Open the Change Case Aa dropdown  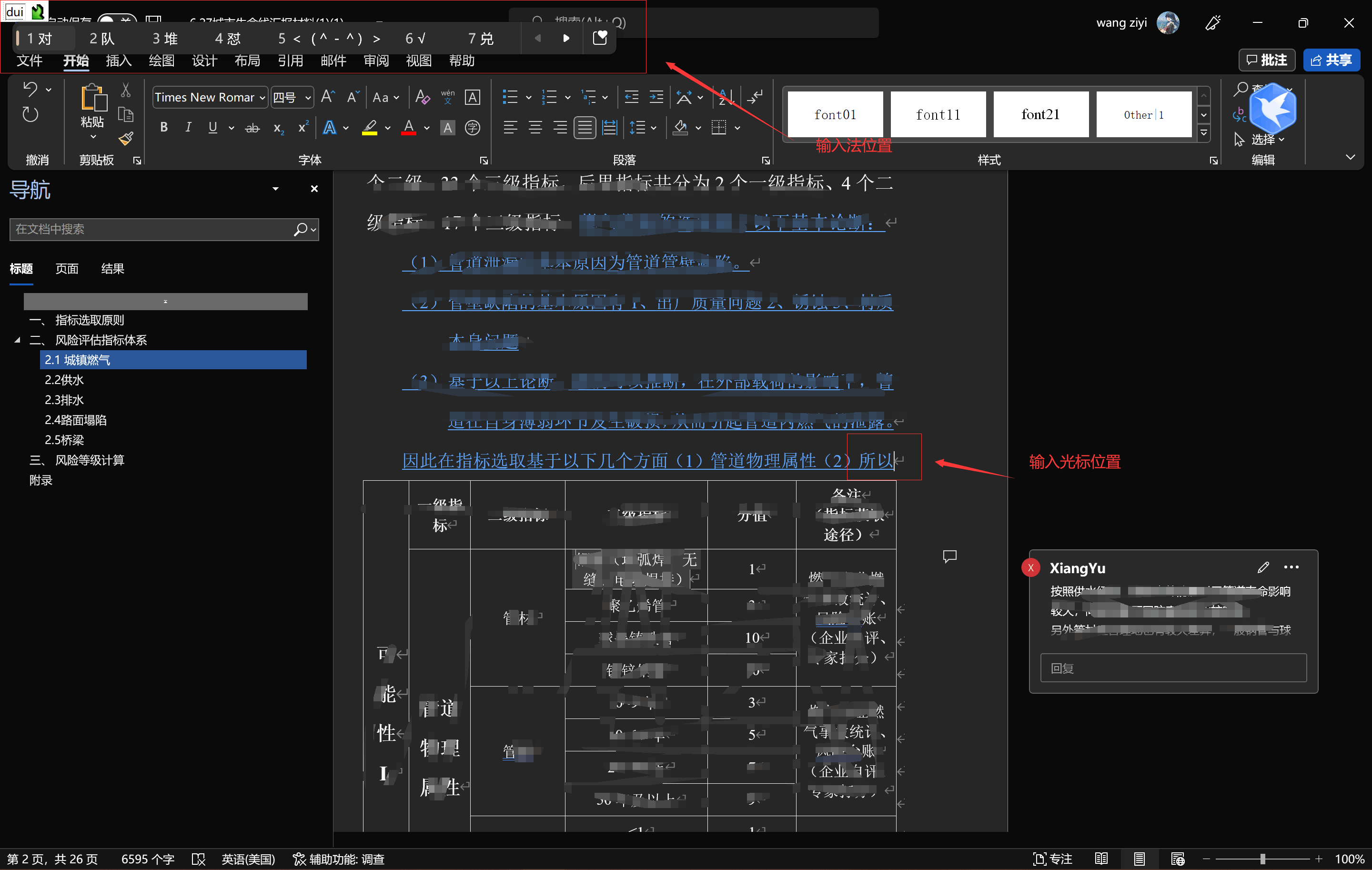pos(385,98)
